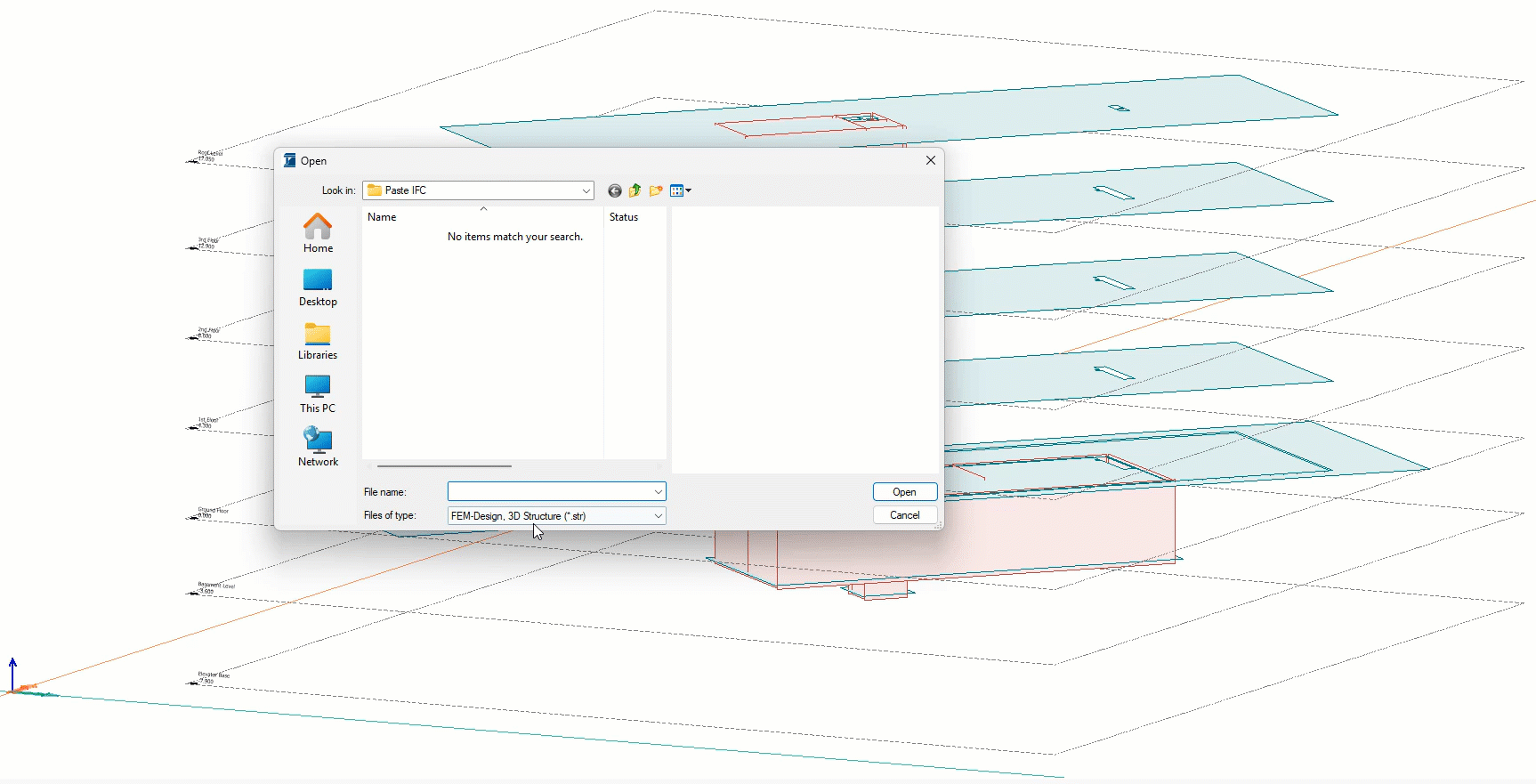Viewport: 1536px width, 784px height.
Task: Close the Open dialog window
Action: click(930, 160)
